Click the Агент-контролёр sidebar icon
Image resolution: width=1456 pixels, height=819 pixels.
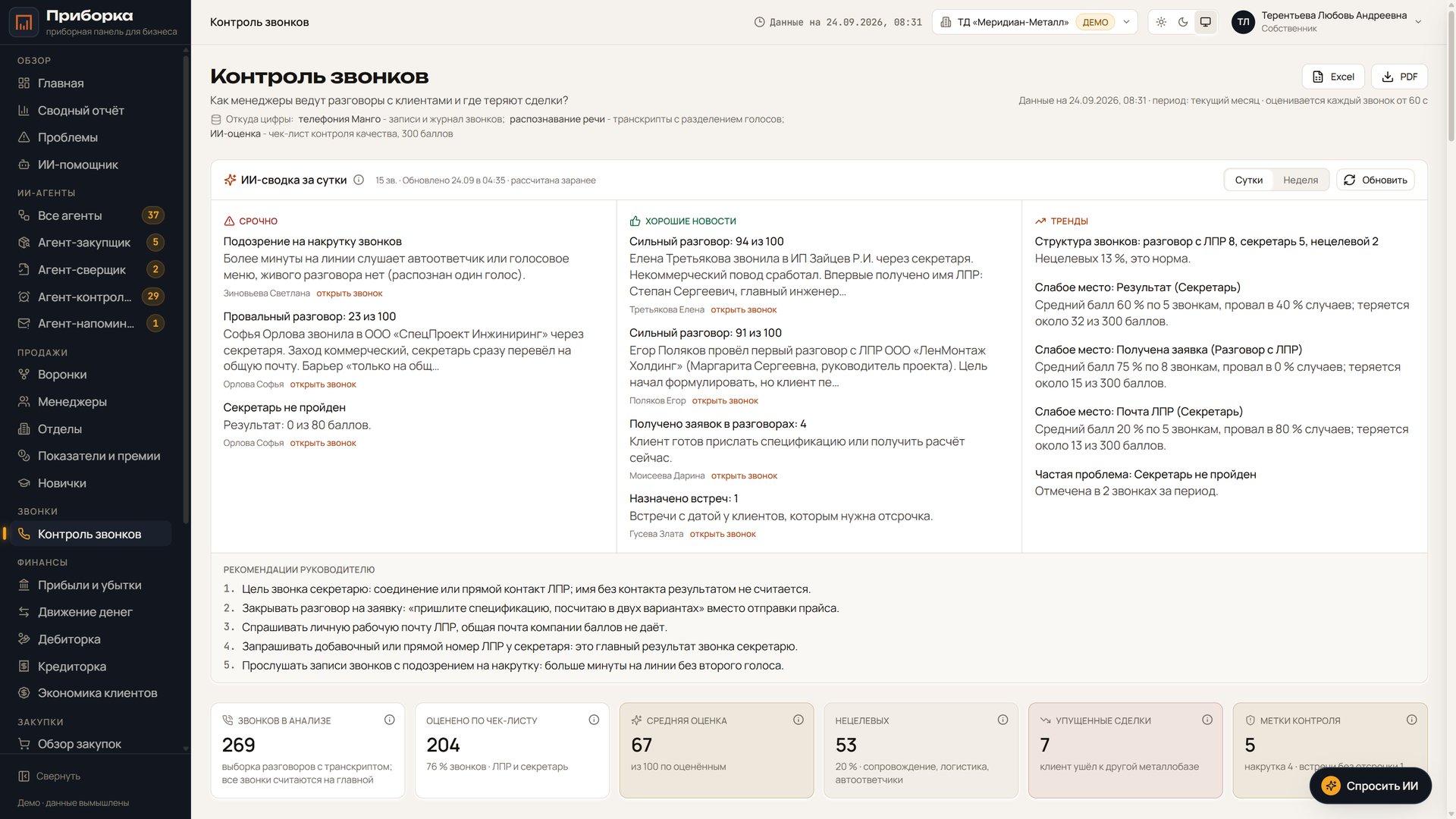click(x=24, y=297)
